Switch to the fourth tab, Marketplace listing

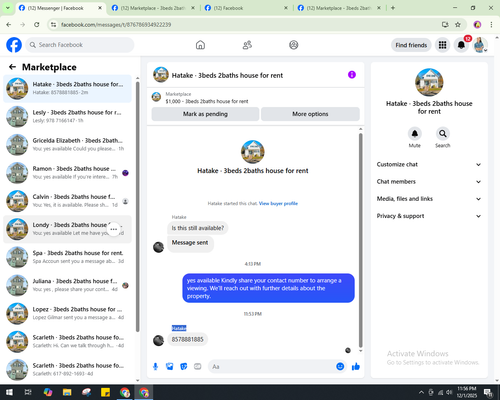point(339,8)
